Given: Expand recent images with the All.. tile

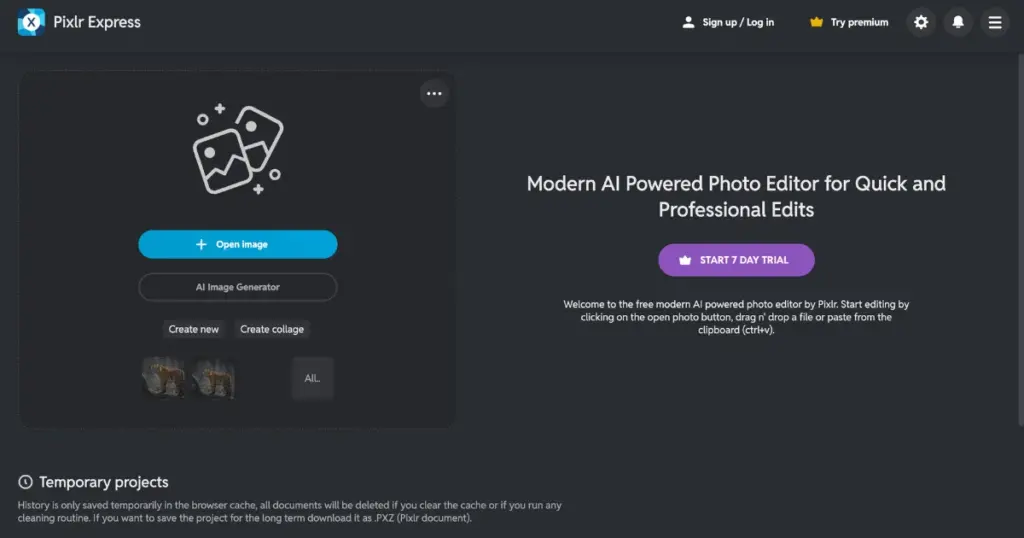Looking at the screenshot, I should click(313, 378).
